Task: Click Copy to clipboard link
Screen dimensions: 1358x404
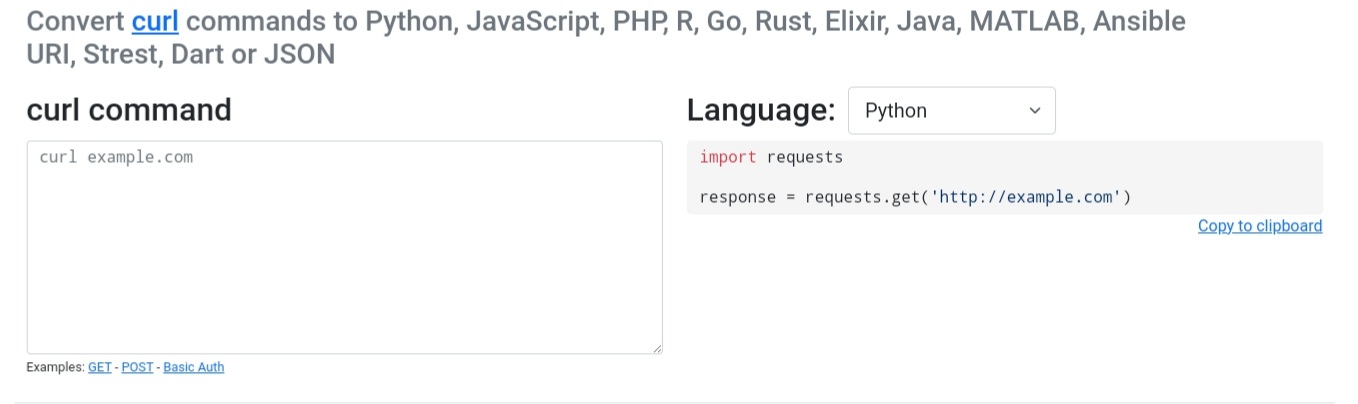Action: pyautogui.click(x=1260, y=226)
